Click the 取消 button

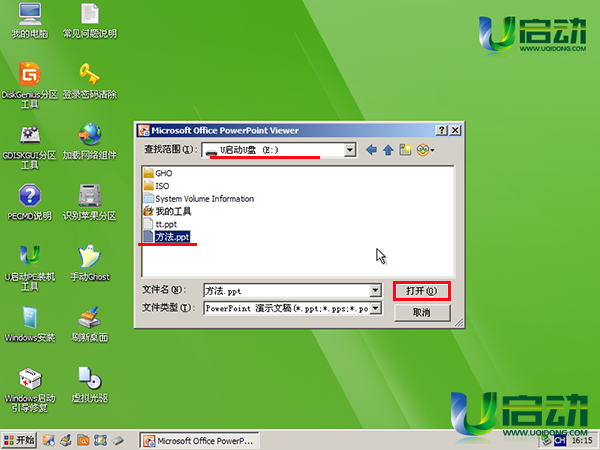[x=422, y=313]
